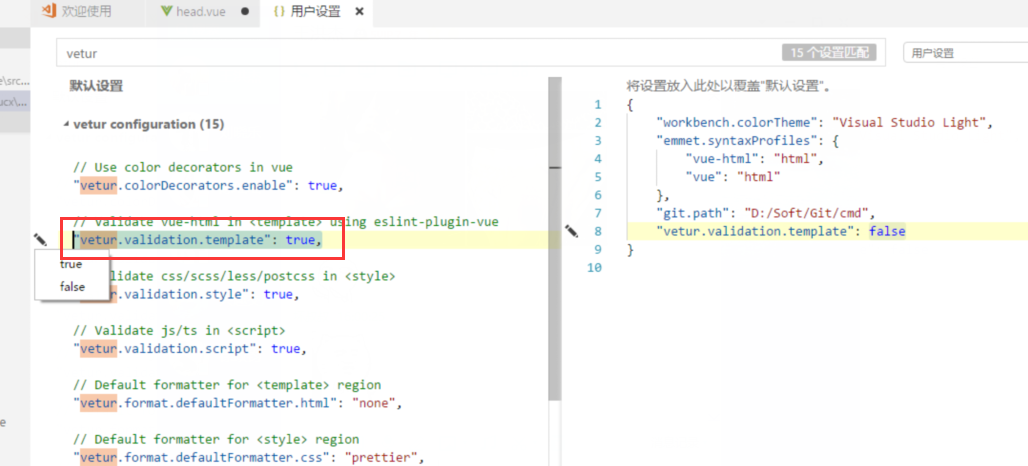Click the 'false' value on line 8
1028x466 pixels.
(887, 231)
